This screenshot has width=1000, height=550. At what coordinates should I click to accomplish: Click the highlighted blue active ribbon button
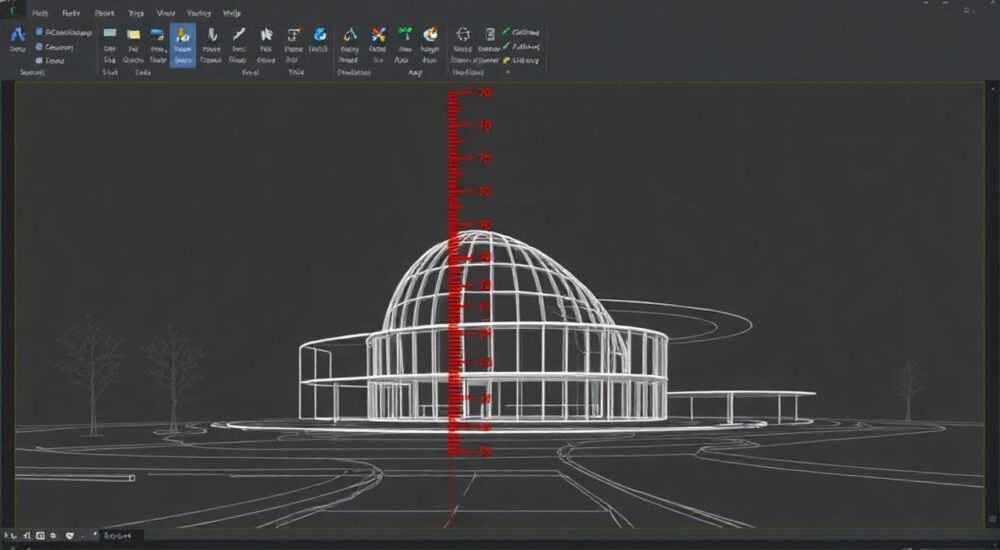coord(182,45)
